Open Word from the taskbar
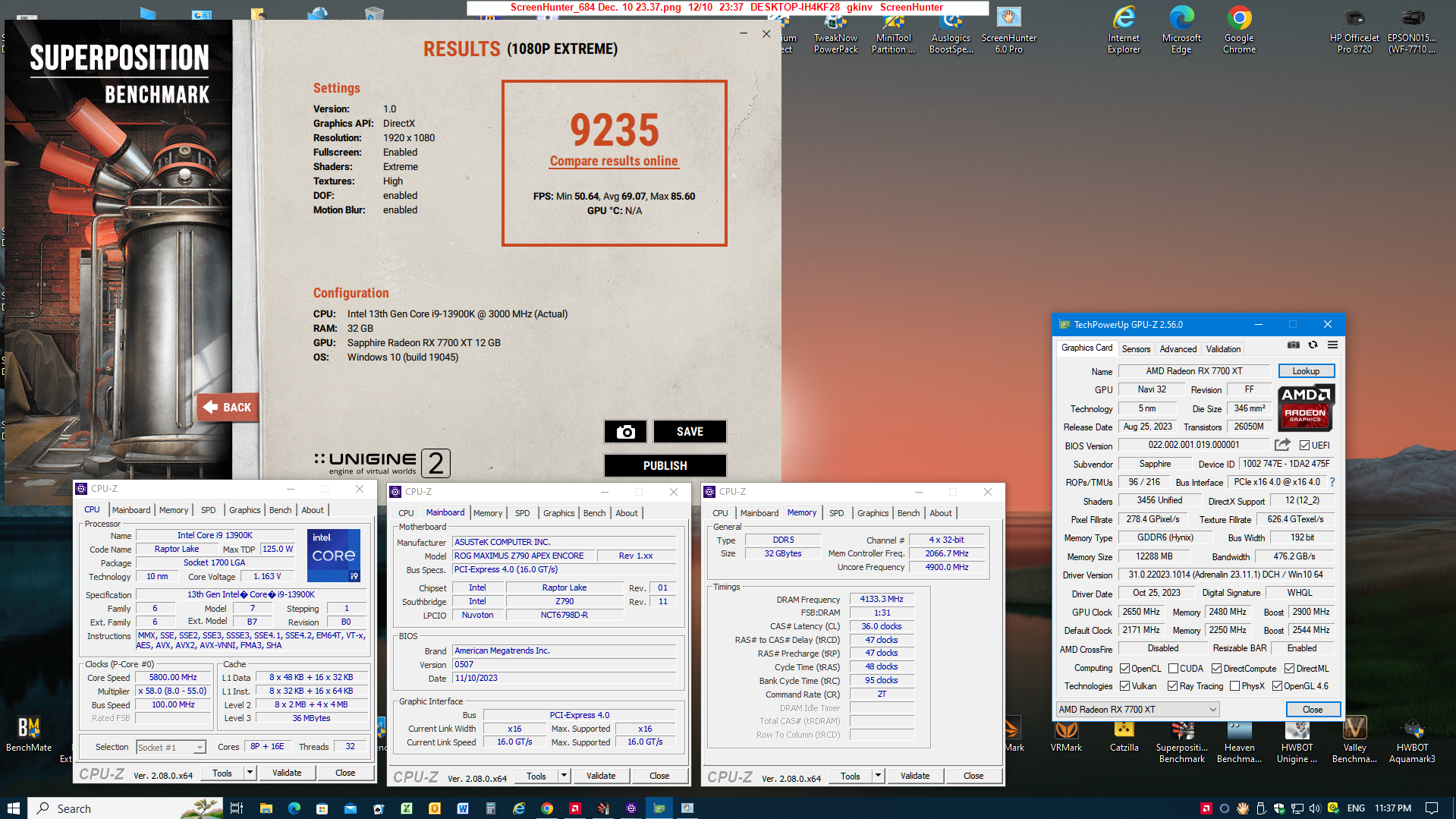The image size is (1456, 819). point(462,808)
